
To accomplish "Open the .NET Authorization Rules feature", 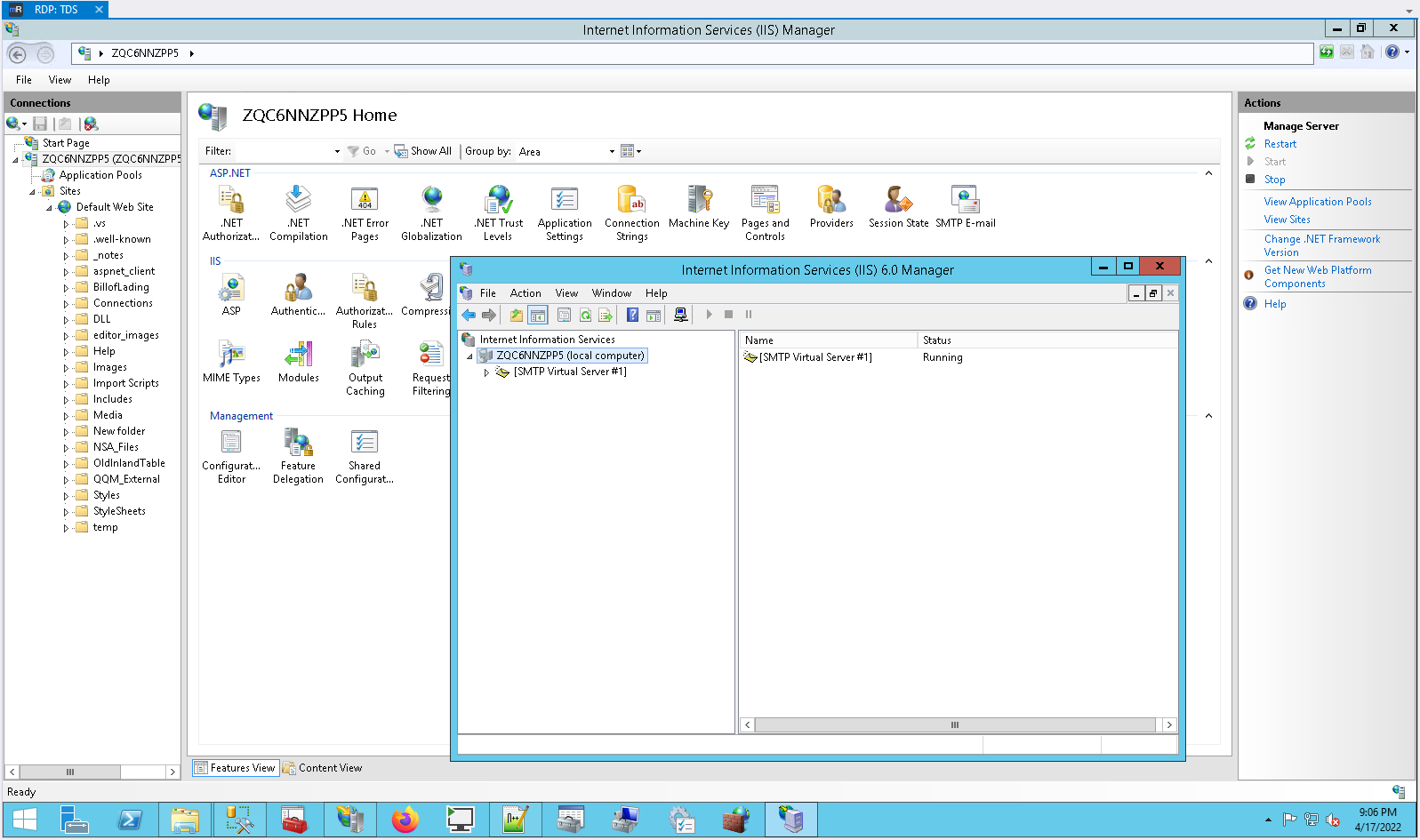I will click(231, 213).
